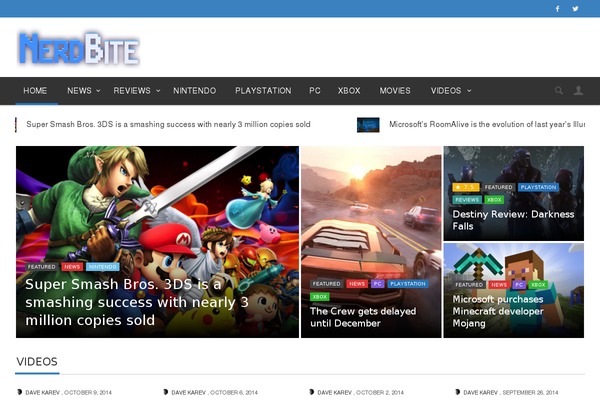Click Xbox tag on Destiny Review card
Viewport: 600px width, 400px height.
click(494, 200)
